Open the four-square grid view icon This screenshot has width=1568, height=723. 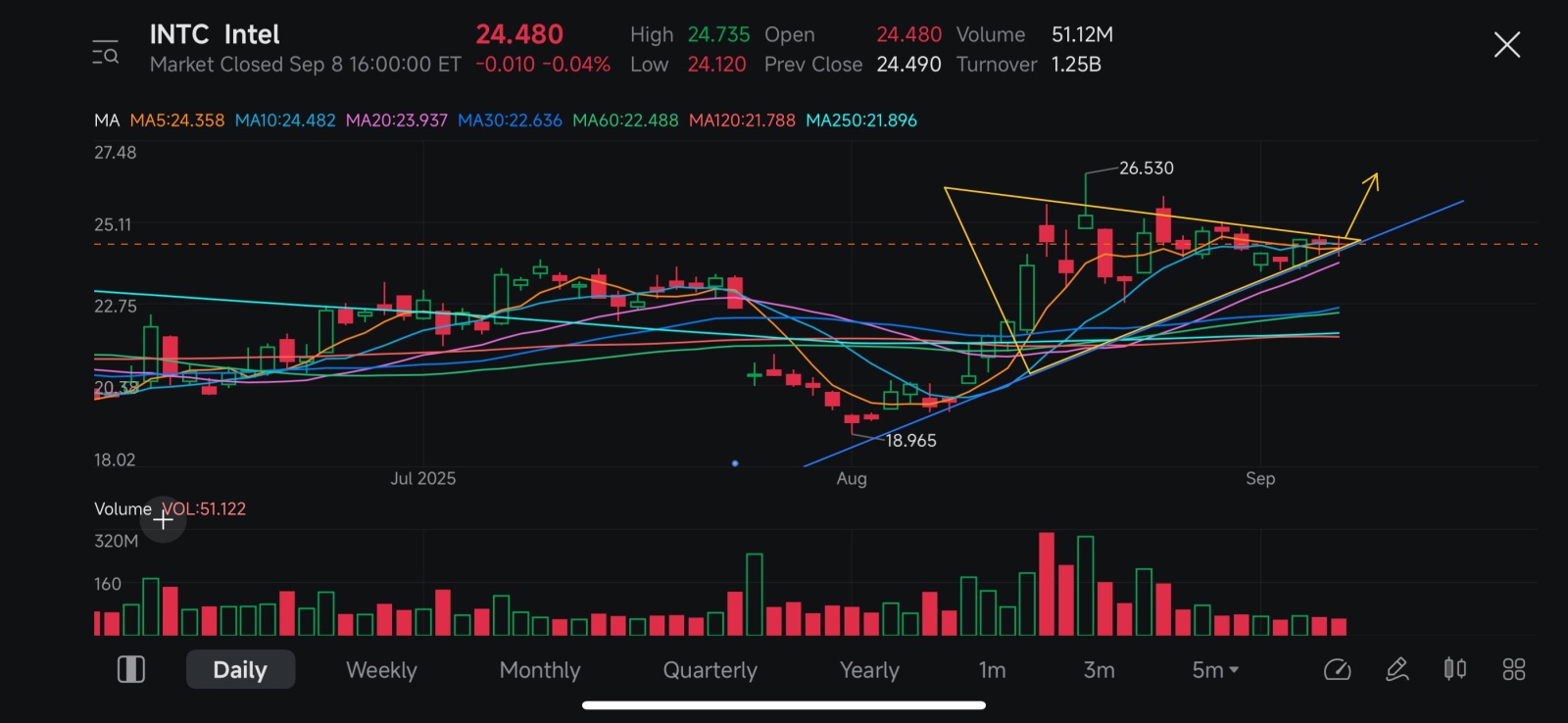click(x=1514, y=669)
